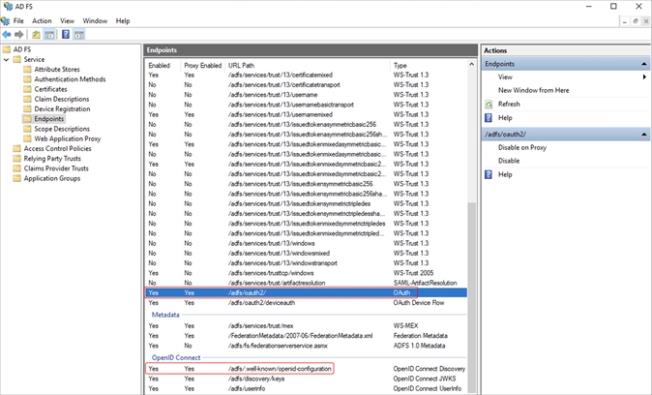This screenshot has width=652, height=395.
Task: Select /adfs/oauth2/ endpoint row
Action: pyautogui.click(x=306, y=293)
